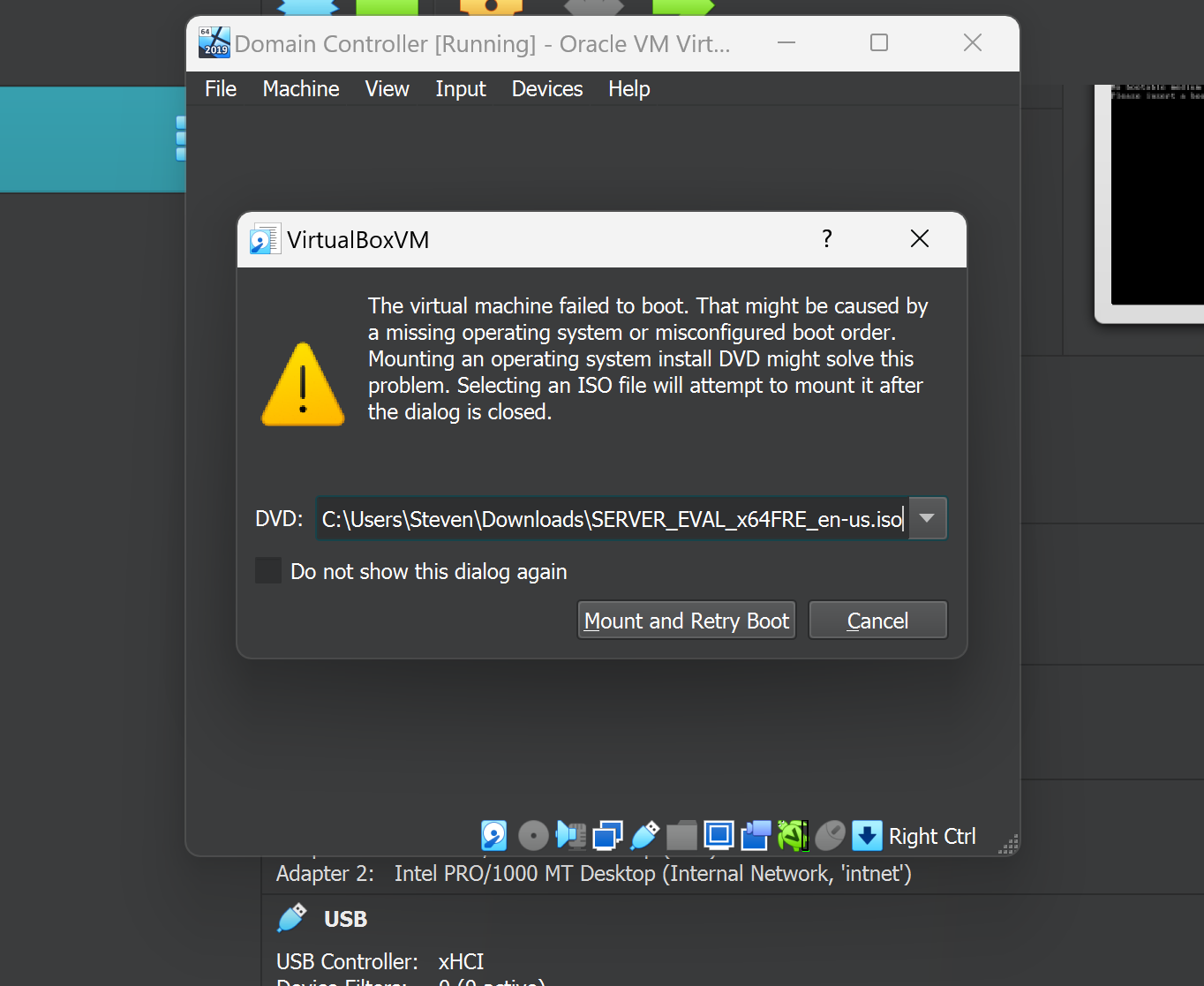Click the USB section icon in Manager window
Viewport: 1204px width, 986px height.
coord(292,918)
